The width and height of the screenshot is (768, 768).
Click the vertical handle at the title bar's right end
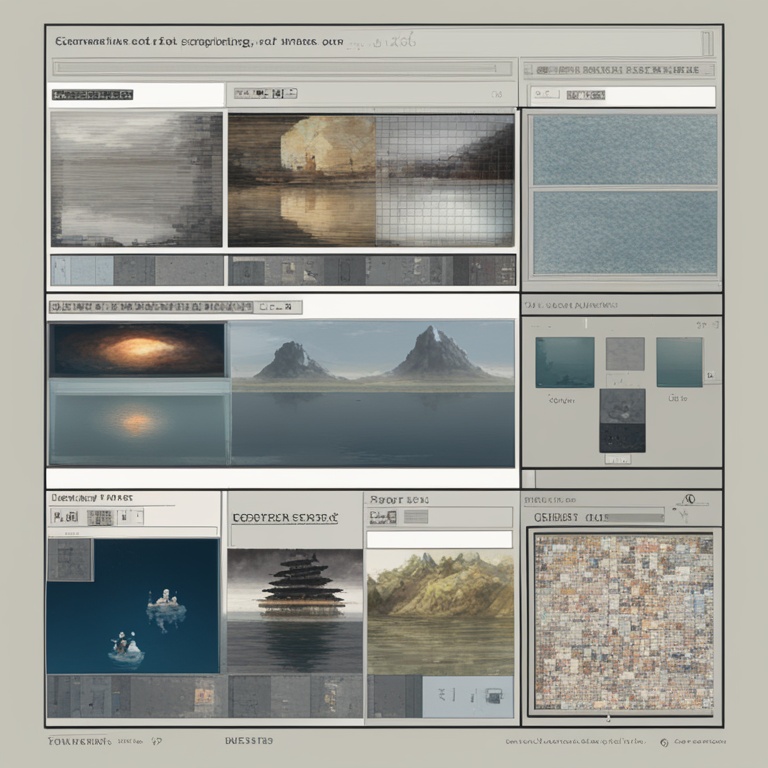708,43
